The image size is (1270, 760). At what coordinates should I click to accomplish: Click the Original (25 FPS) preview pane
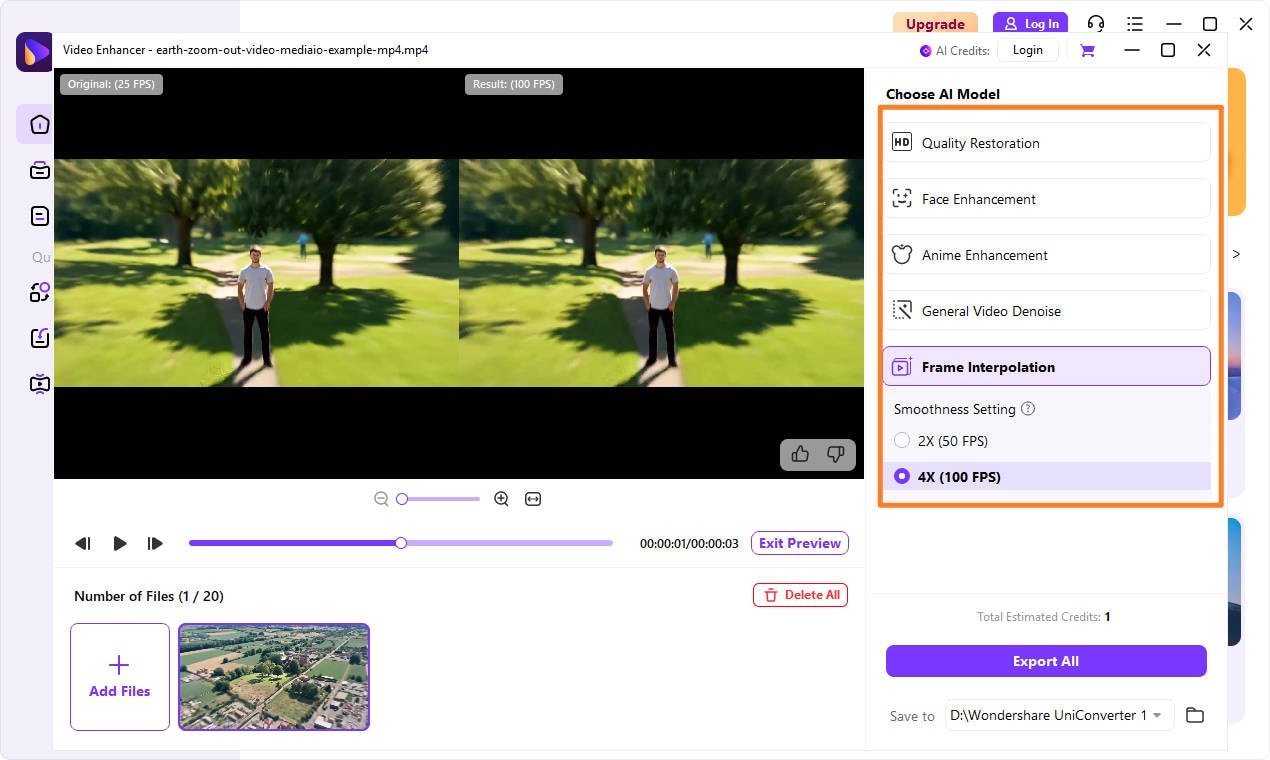(256, 273)
